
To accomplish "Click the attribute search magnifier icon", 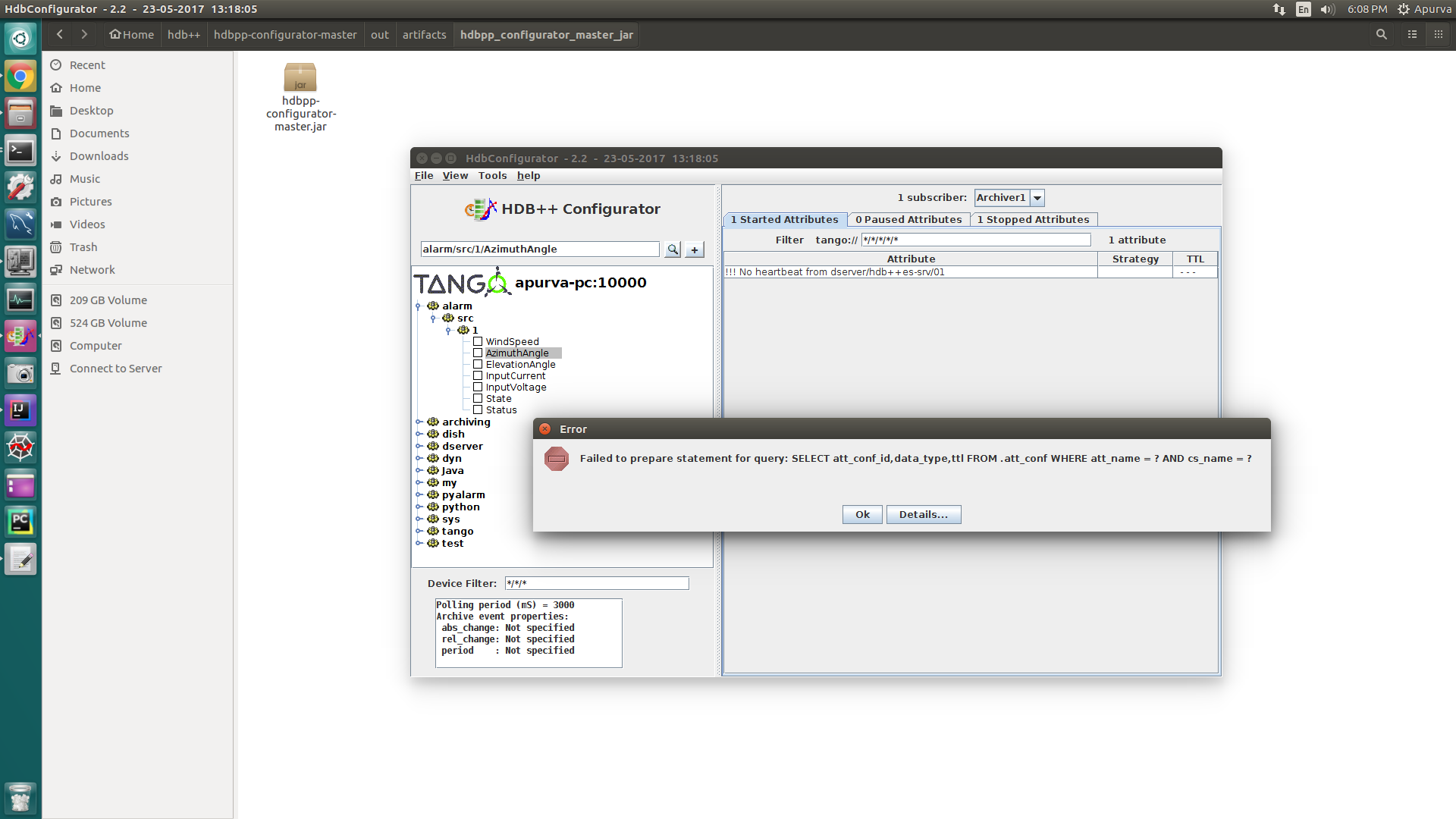I will [672, 249].
